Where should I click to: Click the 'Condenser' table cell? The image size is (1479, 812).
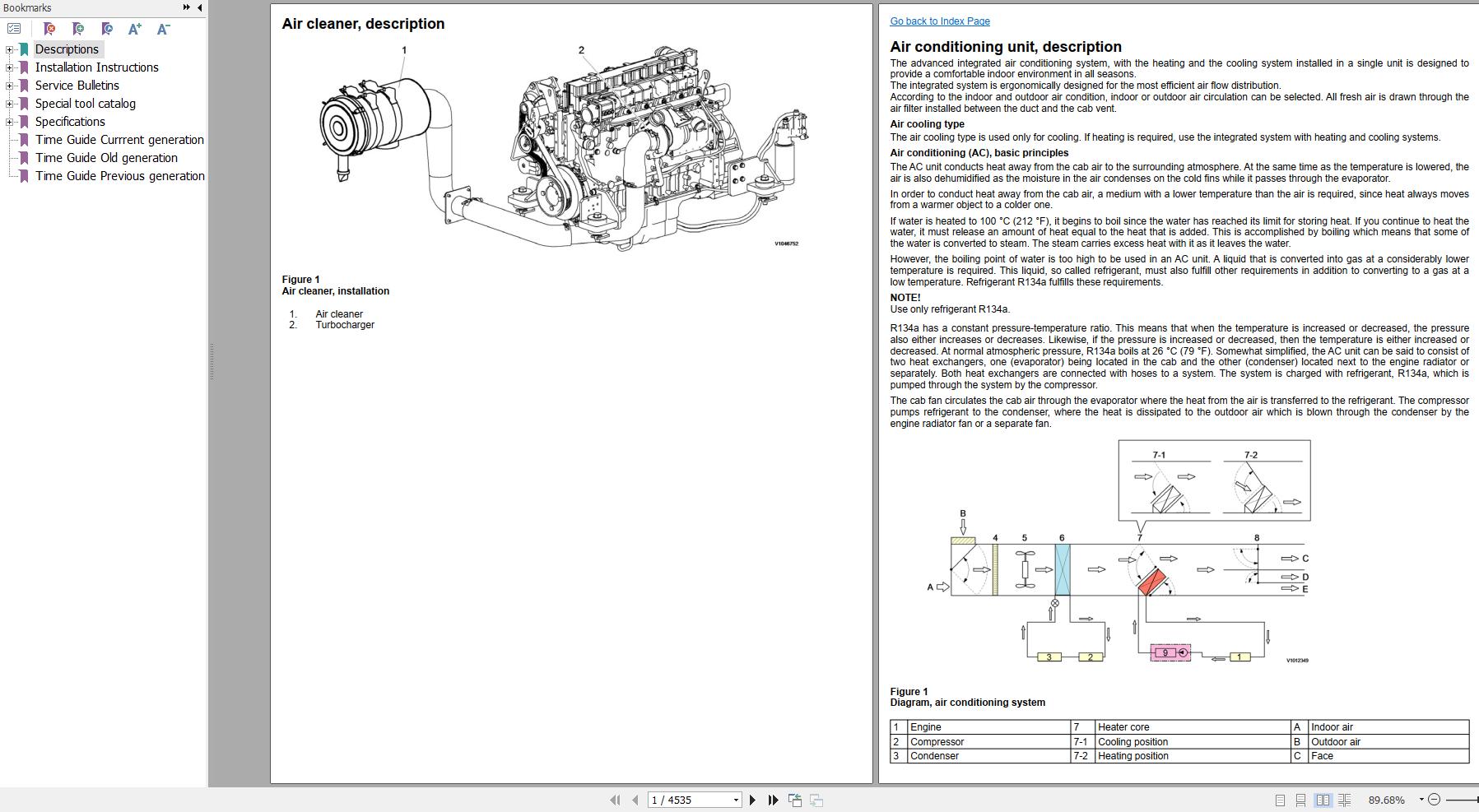pyautogui.click(x=988, y=756)
